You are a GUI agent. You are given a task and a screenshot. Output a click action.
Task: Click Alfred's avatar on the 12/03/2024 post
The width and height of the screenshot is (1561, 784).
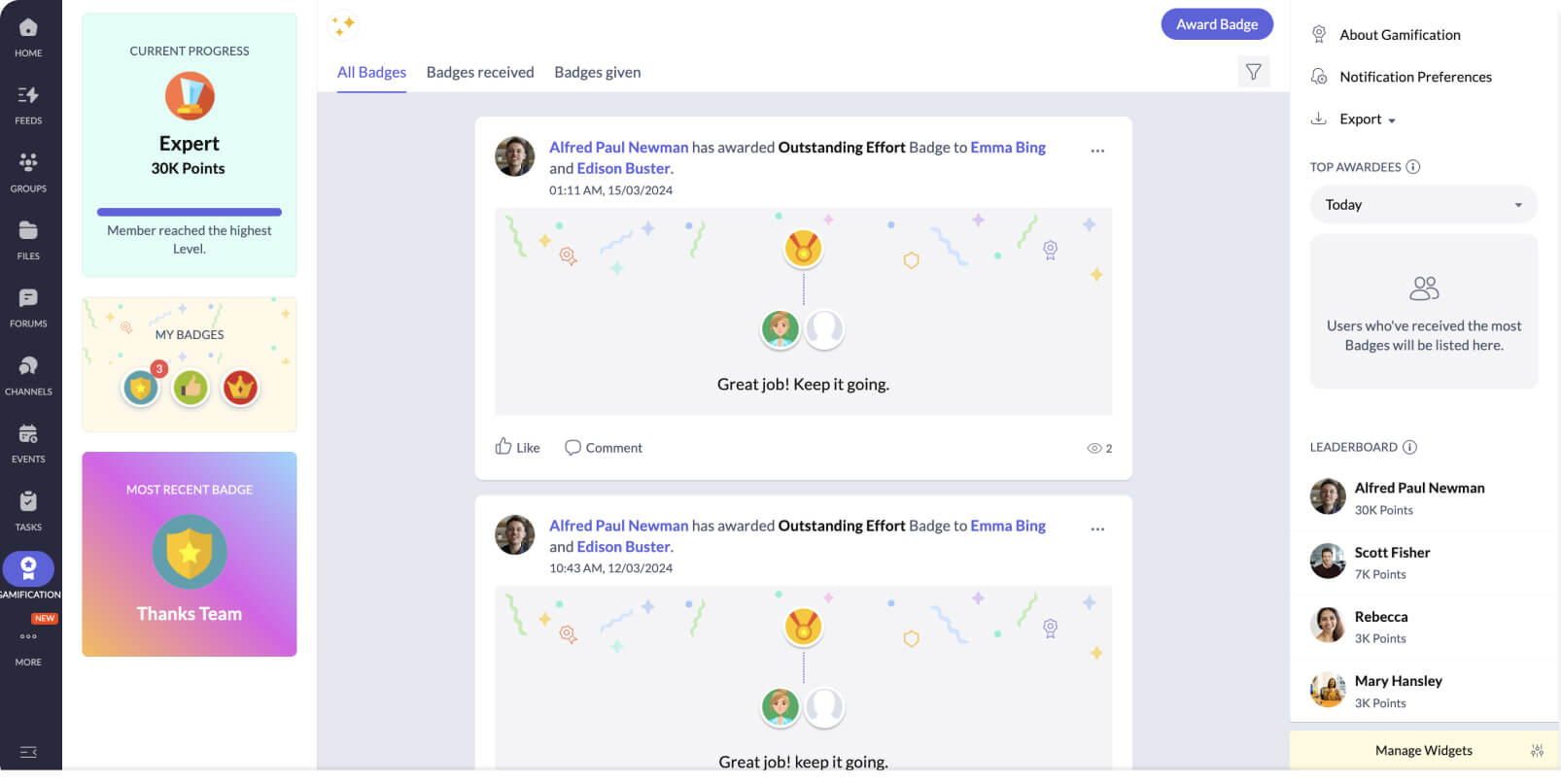[x=515, y=534]
